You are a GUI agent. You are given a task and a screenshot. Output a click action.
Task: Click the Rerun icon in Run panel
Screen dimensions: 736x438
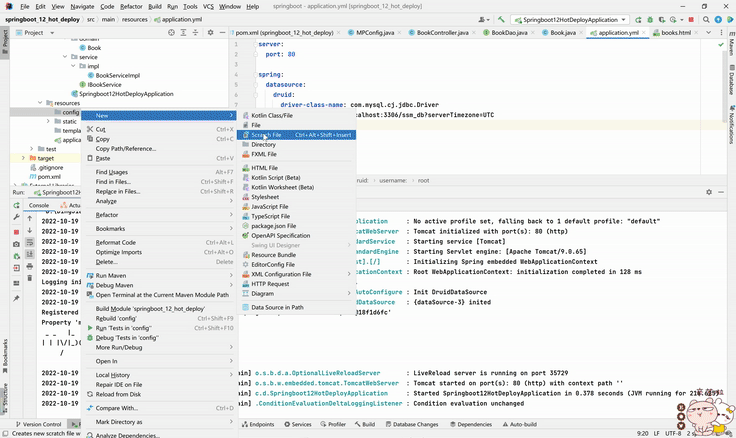click(16, 205)
